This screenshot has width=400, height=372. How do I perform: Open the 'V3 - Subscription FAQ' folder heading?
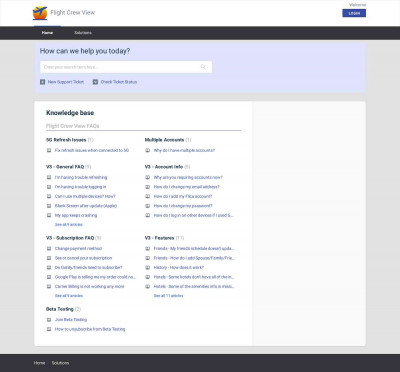click(x=70, y=238)
